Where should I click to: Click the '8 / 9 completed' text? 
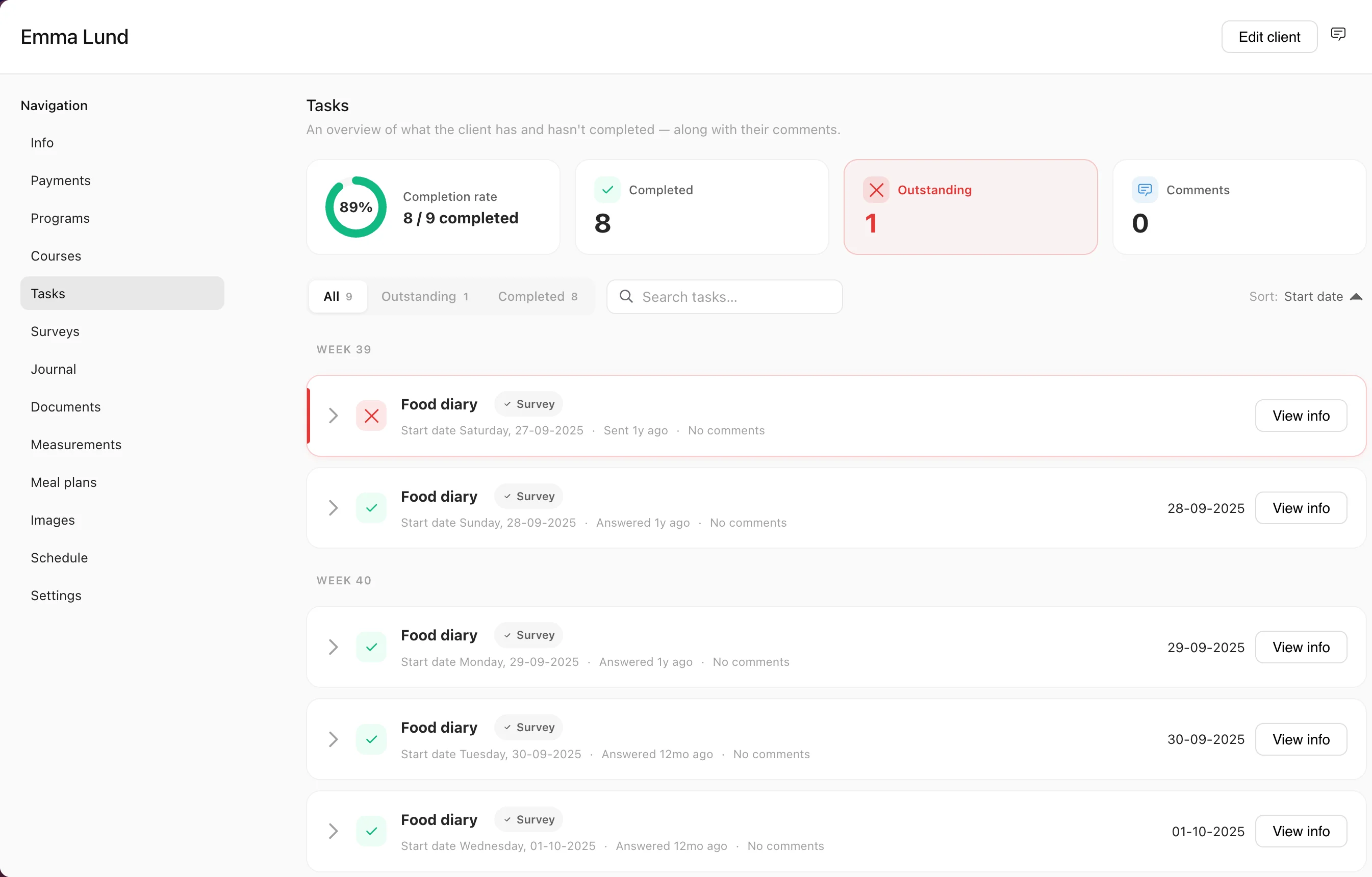461,218
